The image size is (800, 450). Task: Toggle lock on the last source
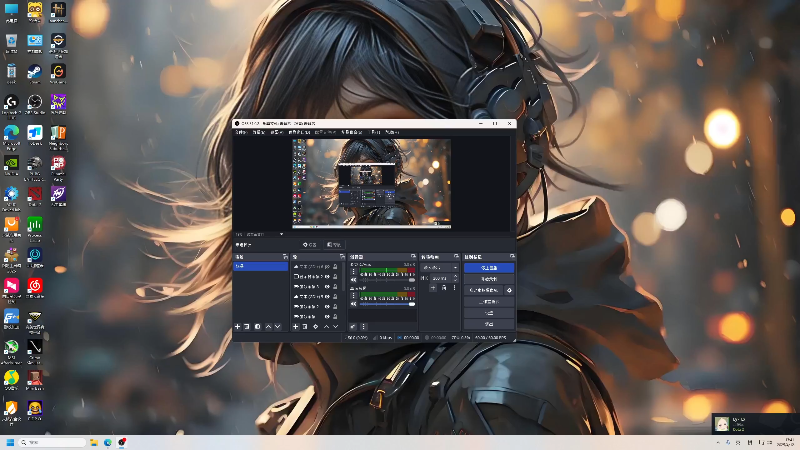tap(335, 316)
